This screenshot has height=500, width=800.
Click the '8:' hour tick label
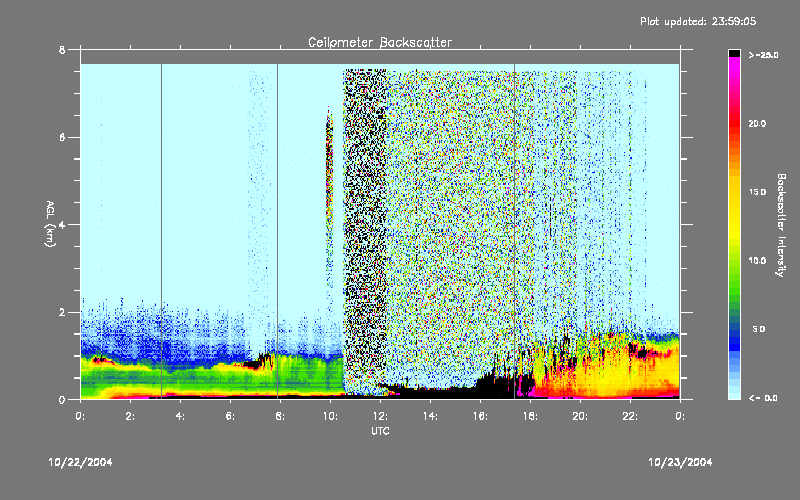tap(281, 416)
